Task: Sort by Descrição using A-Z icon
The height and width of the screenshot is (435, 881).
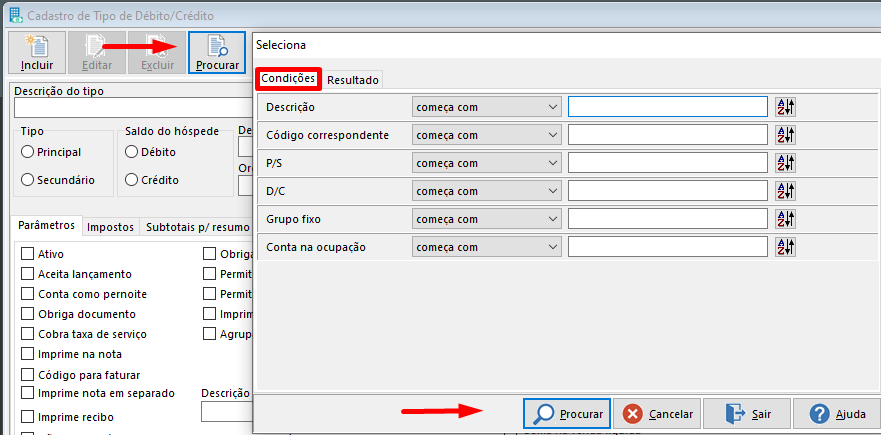Action: pyautogui.click(x=785, y=106)
